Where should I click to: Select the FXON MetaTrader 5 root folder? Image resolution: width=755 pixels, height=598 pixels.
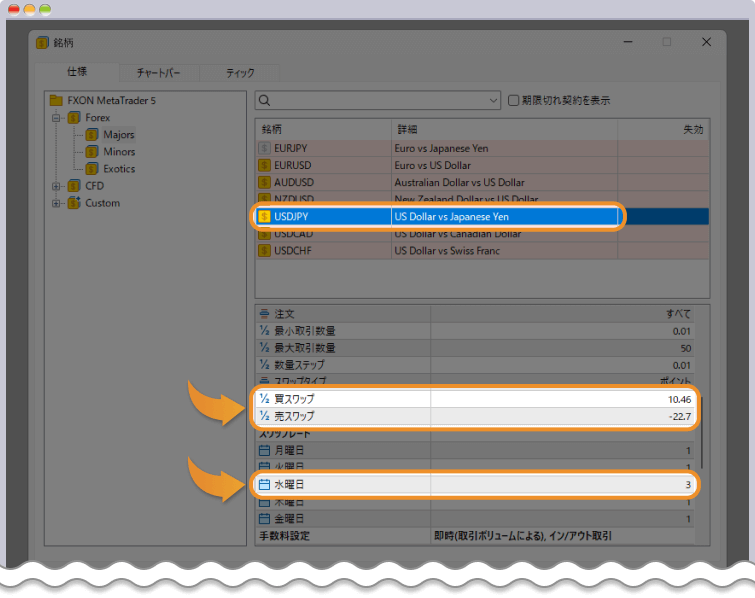click(111, 101)
